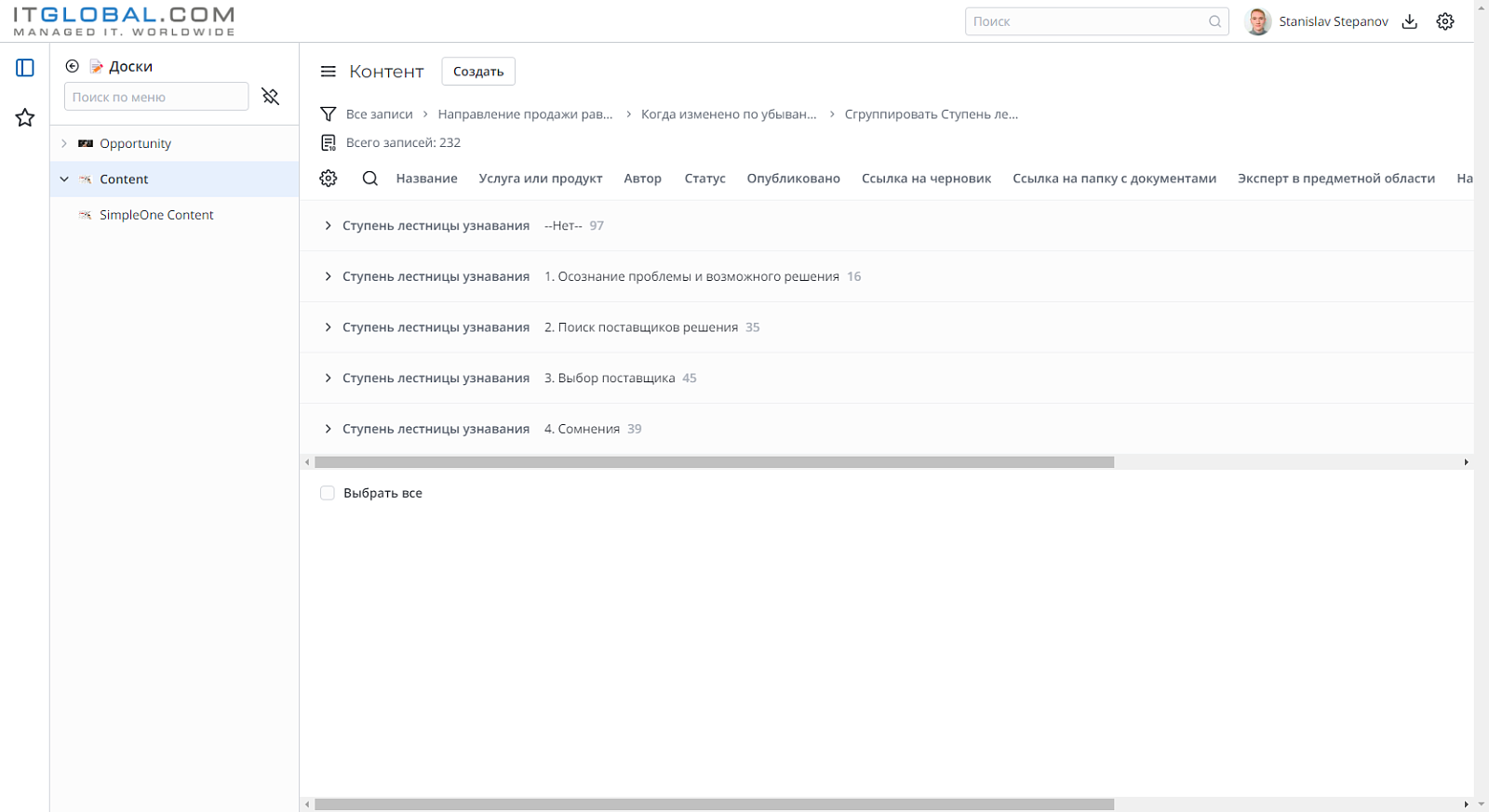
Task: Sort by Название column header
Action: [x=426, y=179]
